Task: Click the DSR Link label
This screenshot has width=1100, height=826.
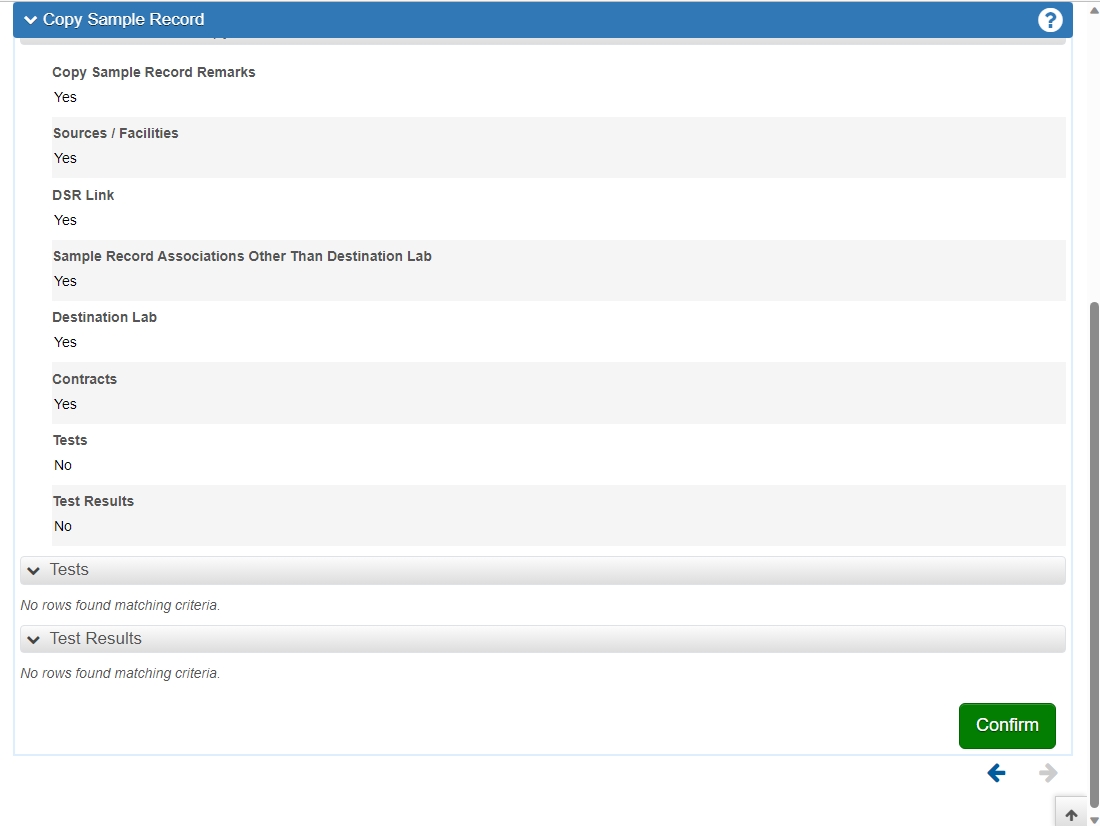Action: pos(83,195)
